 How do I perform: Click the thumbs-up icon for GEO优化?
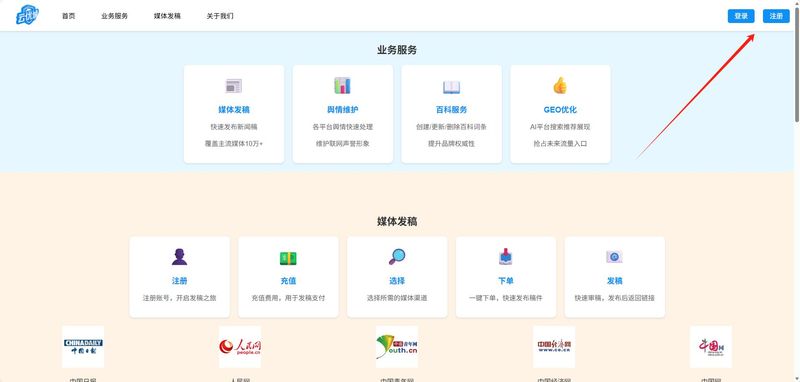pyautogui.click(x=560, y=86)
